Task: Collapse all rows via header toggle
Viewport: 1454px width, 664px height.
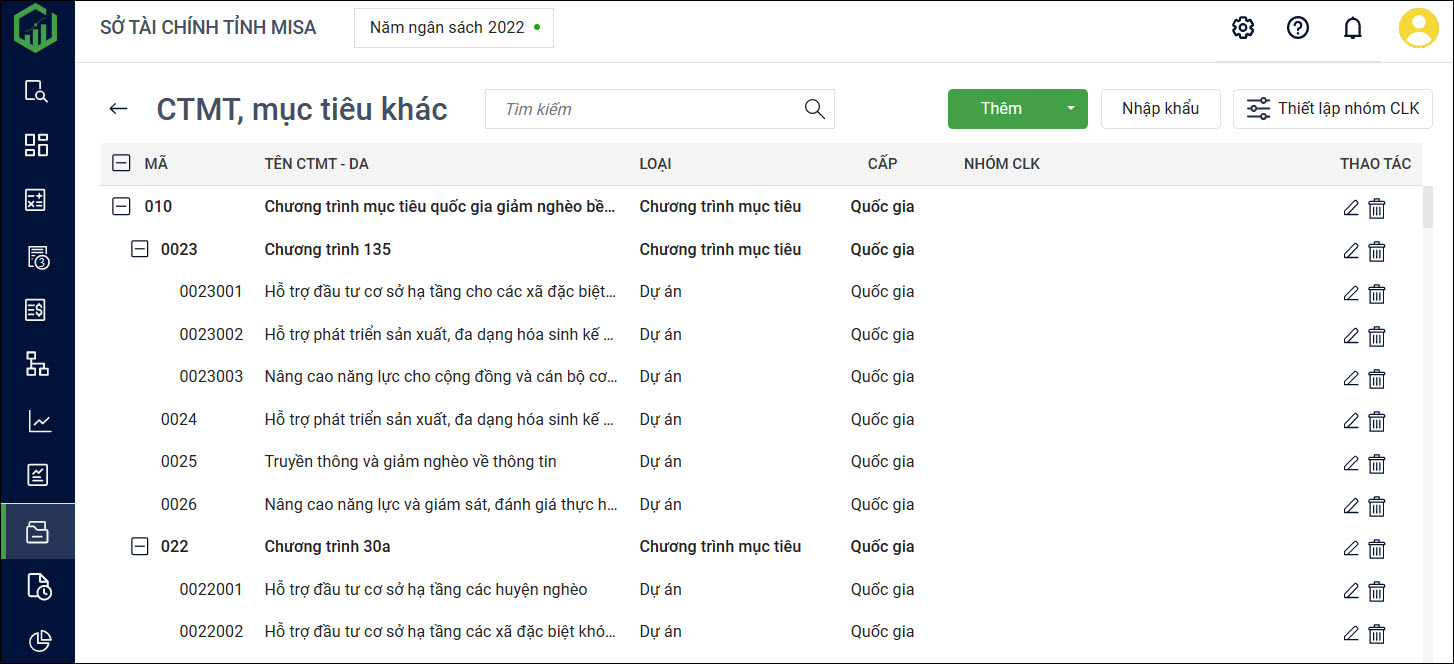Action: tap(121, 163)
